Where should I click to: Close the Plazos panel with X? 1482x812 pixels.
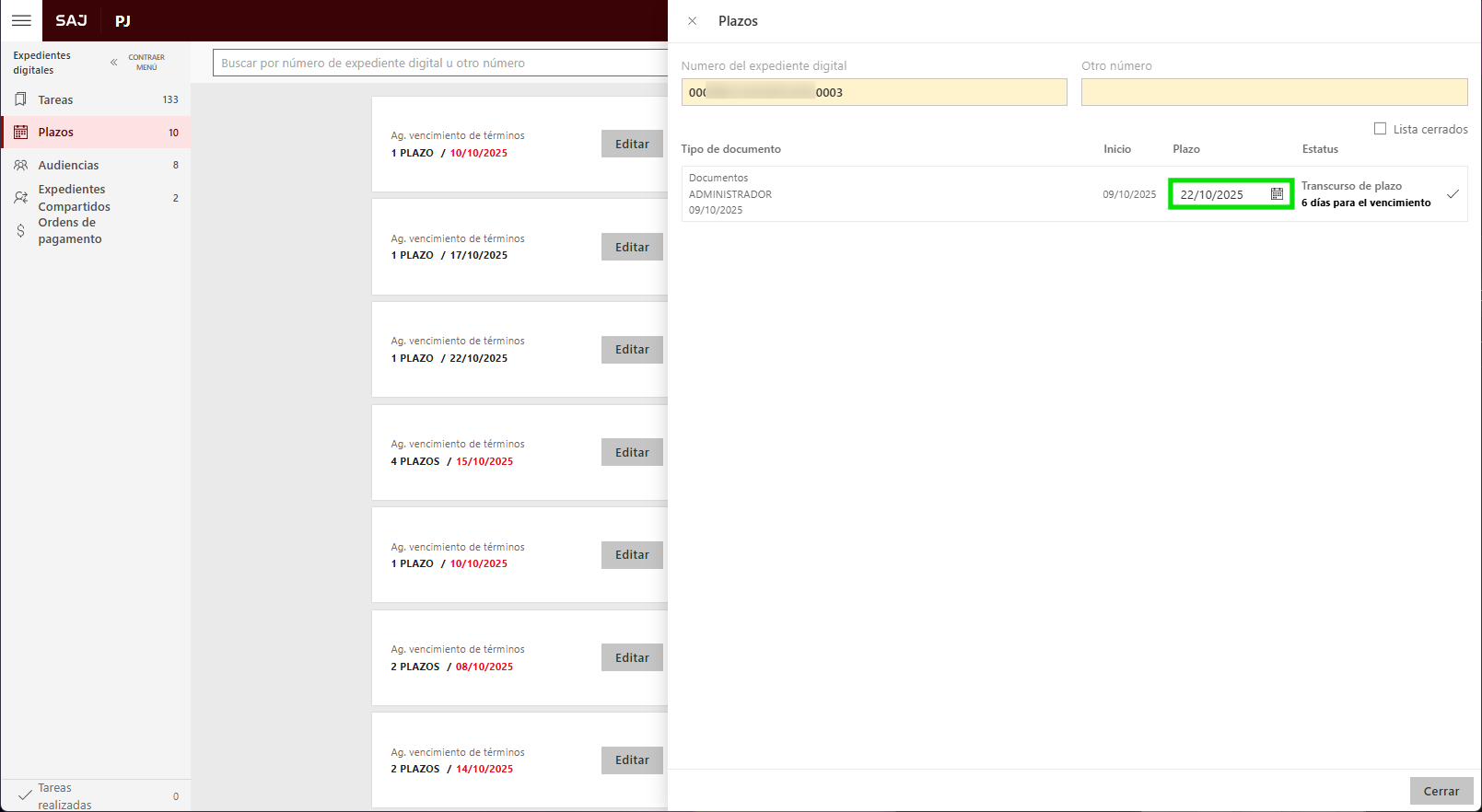click(x=693, y=21)
